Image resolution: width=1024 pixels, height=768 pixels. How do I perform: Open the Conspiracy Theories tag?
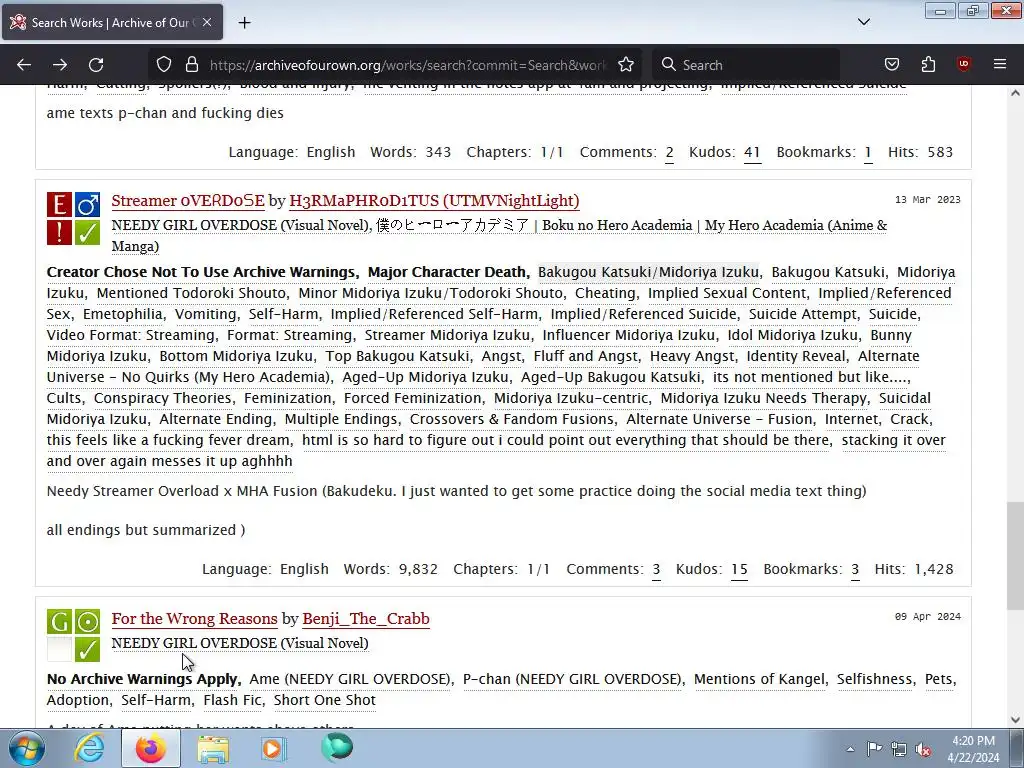point(163,398)
